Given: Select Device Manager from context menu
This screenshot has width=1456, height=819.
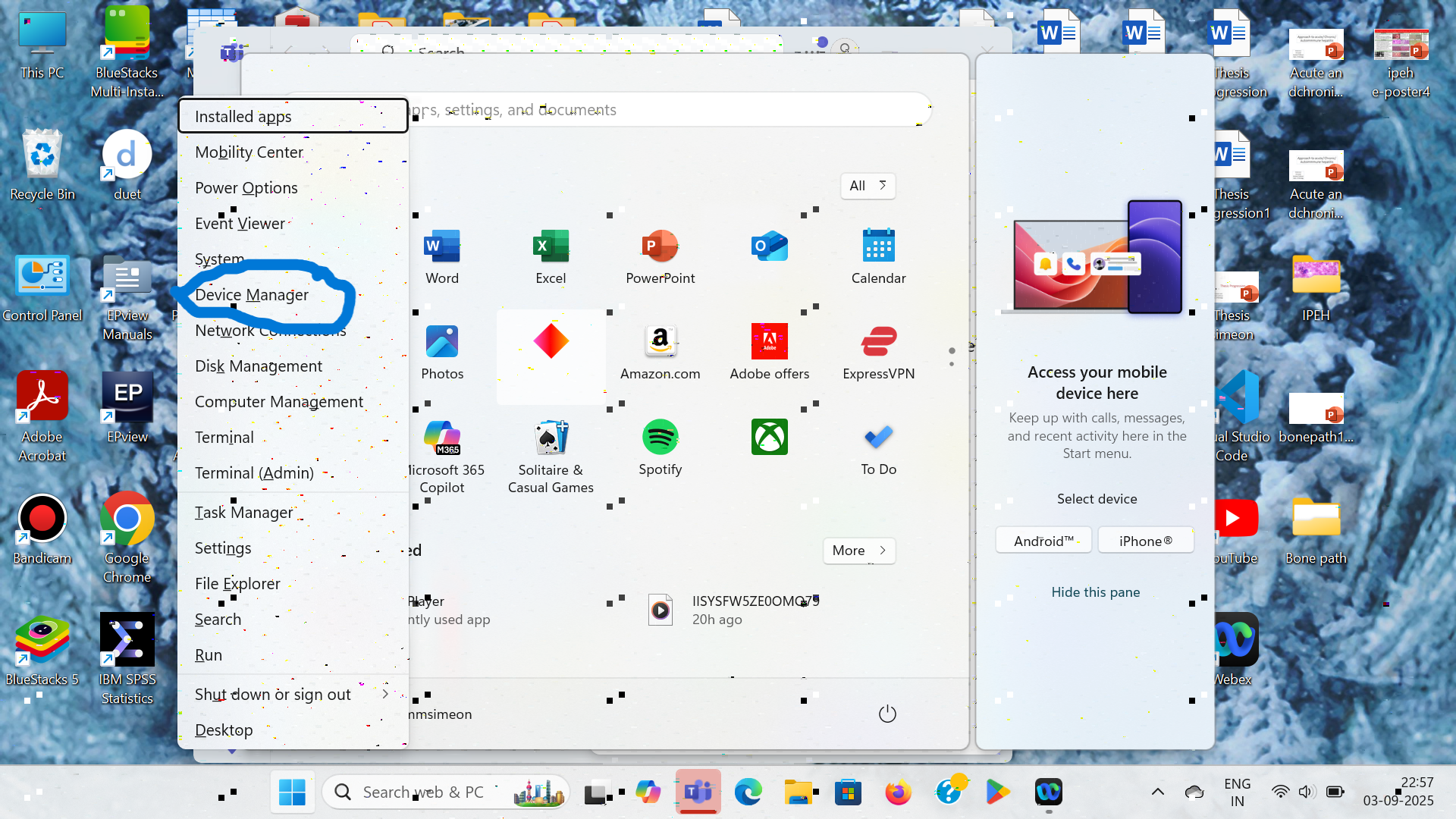Looking at the screenshot, I should (x=252, y=295).
